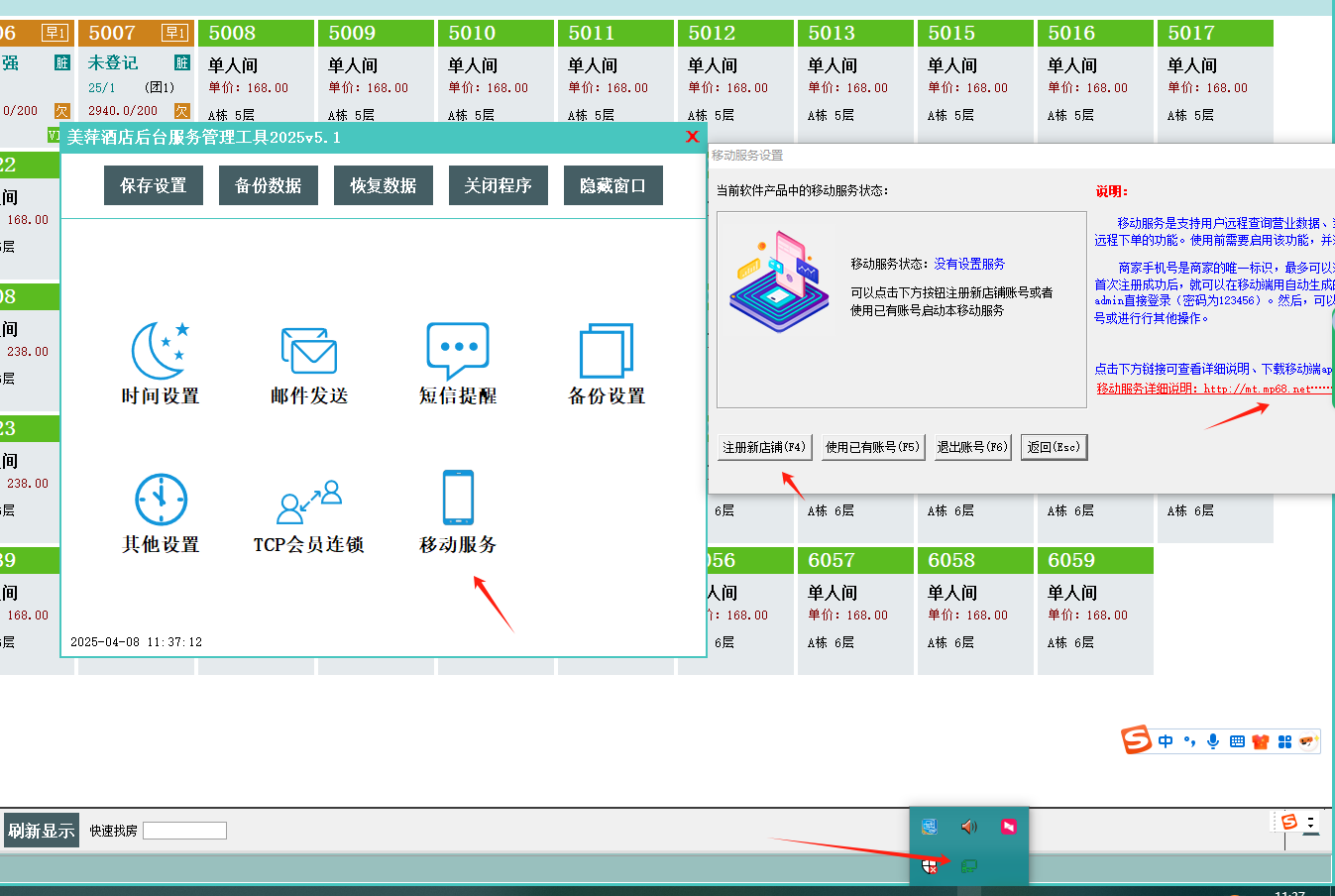Start Sogou voice input with the microphone icon
Image resolution: width=1335 pixels, height=896 pixels.
click(x=1211, y=740)
